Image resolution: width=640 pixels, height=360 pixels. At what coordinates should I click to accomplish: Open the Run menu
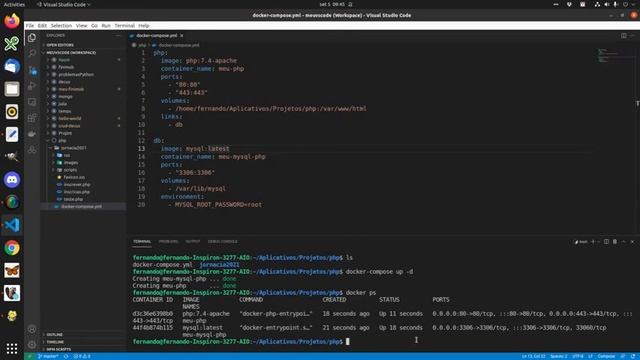[106, 25]
